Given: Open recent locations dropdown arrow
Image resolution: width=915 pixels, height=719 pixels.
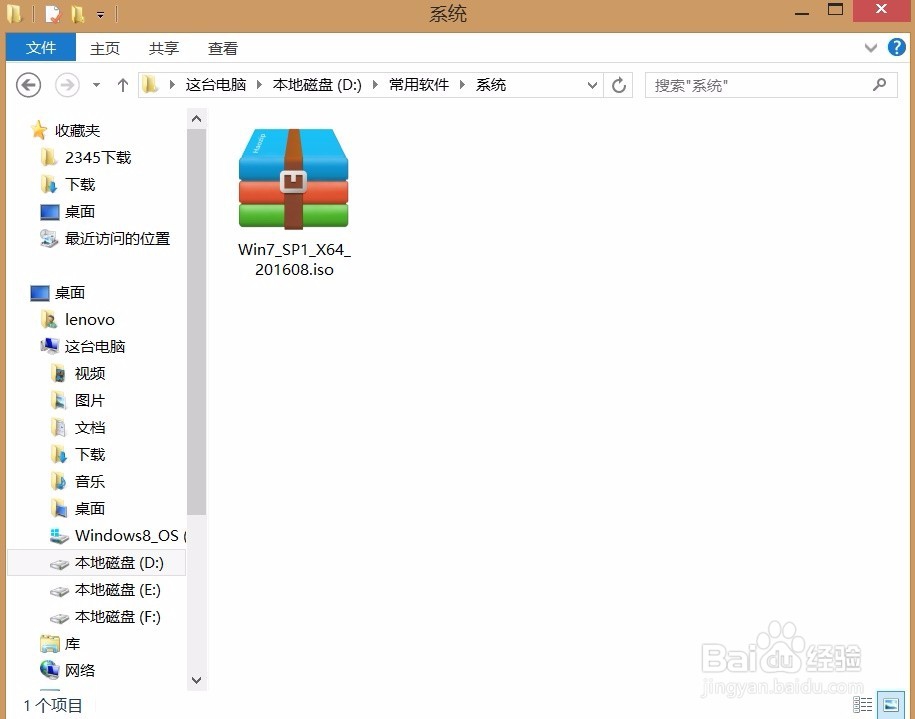Looking at the screenshot, I should (x=96, y=85).
